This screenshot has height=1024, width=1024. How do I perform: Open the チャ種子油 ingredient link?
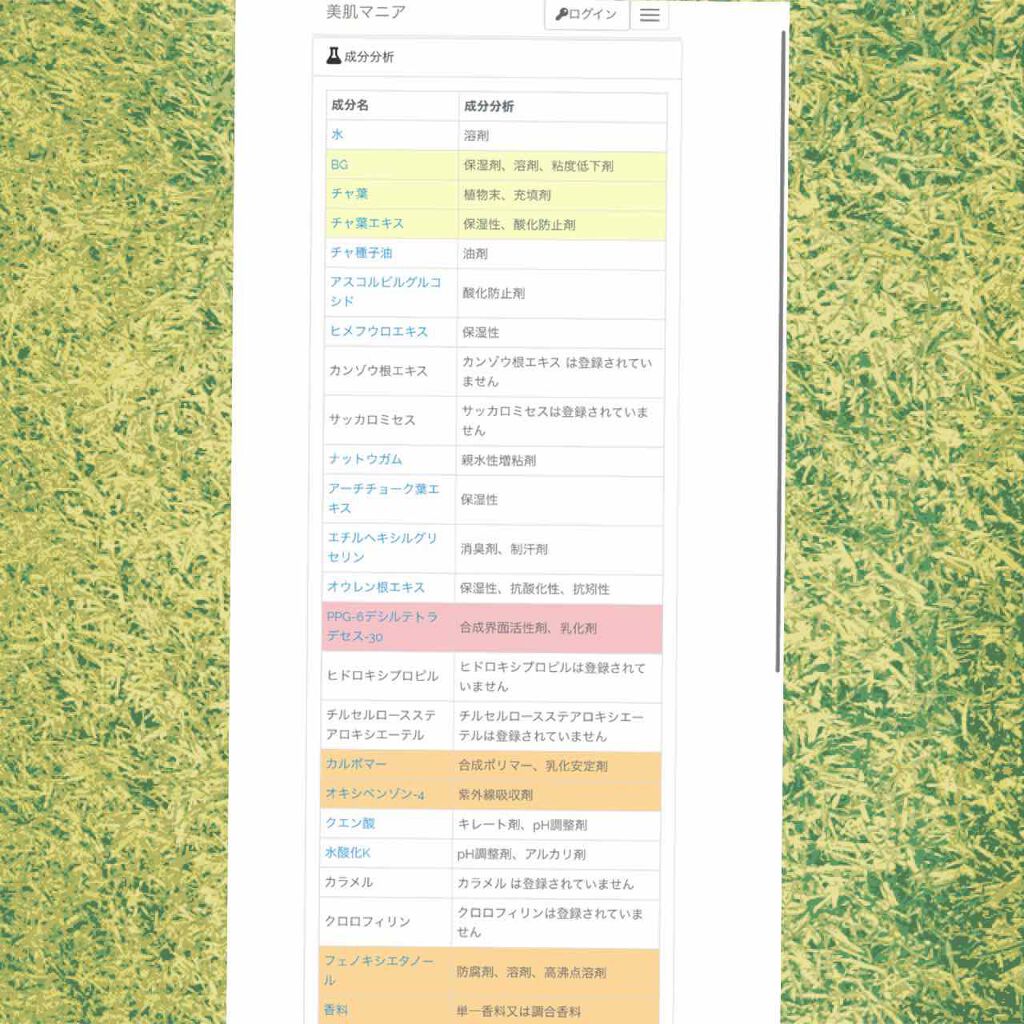[x=360, y=253]
